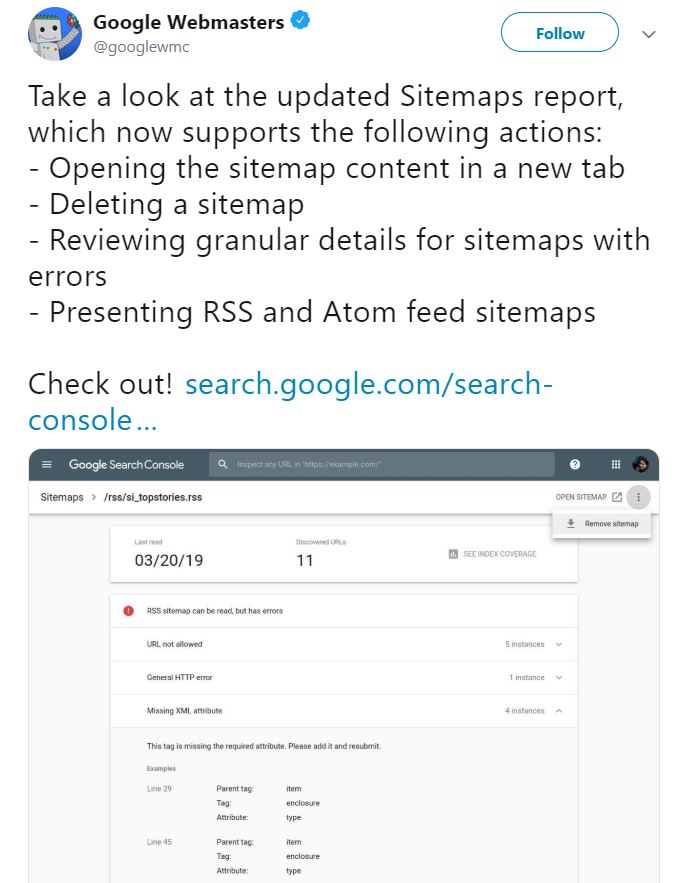Expand the General HTTP error details
This screenshot has height=883, width=680.
point(559,678)
